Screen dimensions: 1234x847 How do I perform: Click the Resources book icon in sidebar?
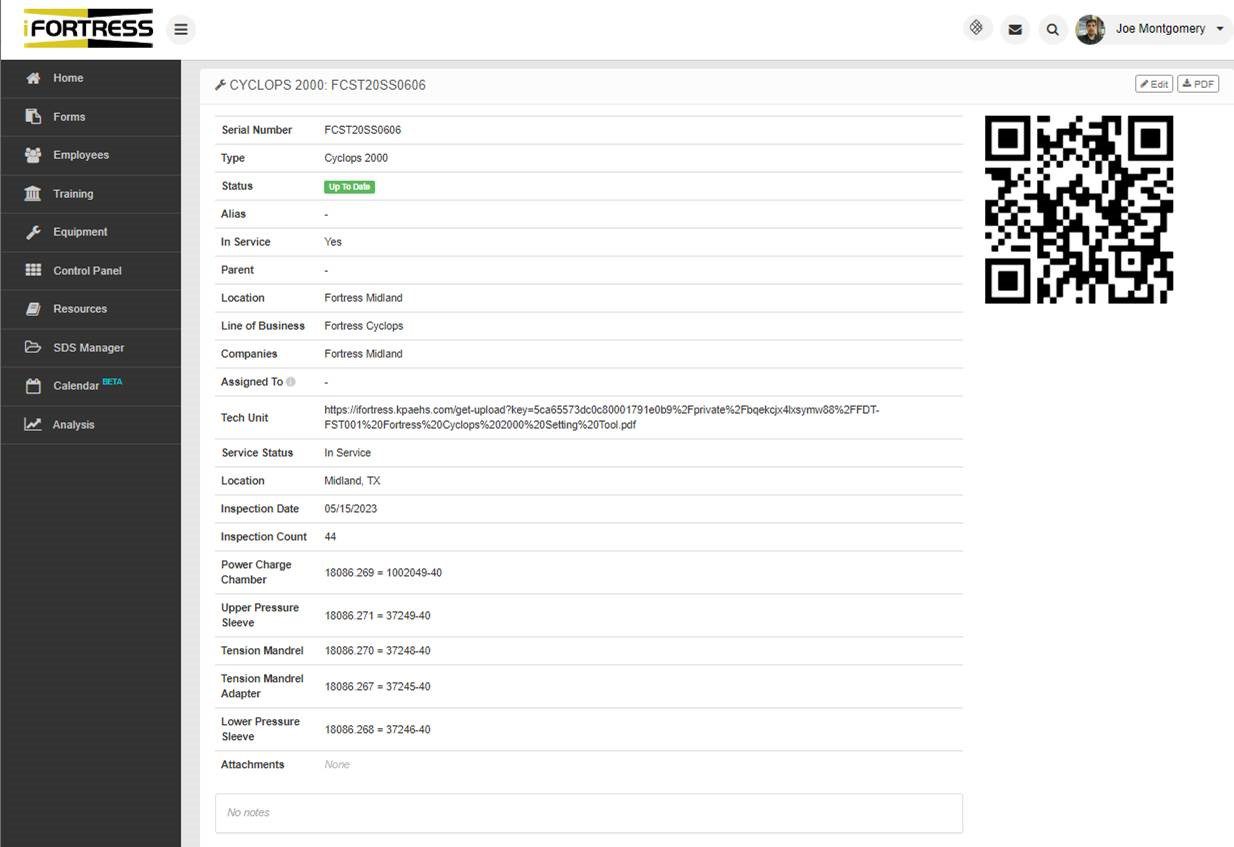coord(33,309)
